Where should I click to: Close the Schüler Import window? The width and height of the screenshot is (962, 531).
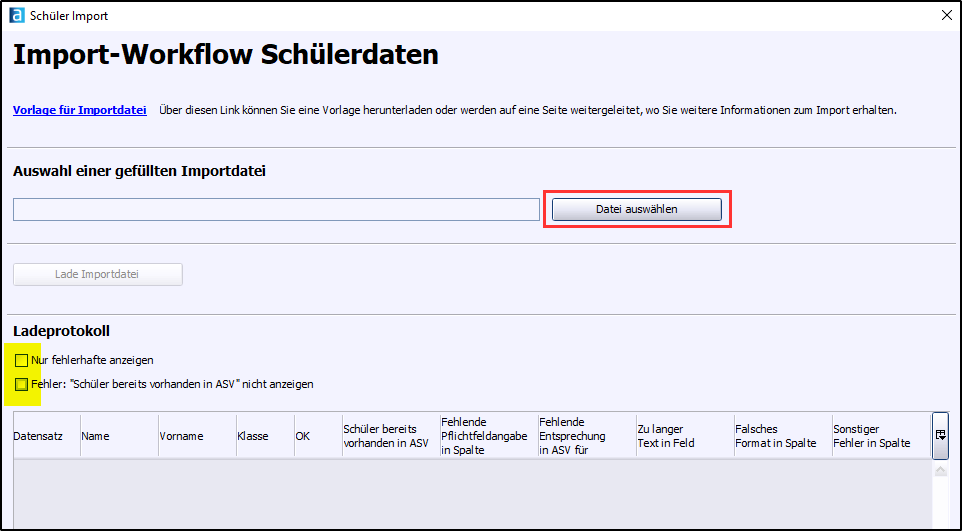[946, 15]
